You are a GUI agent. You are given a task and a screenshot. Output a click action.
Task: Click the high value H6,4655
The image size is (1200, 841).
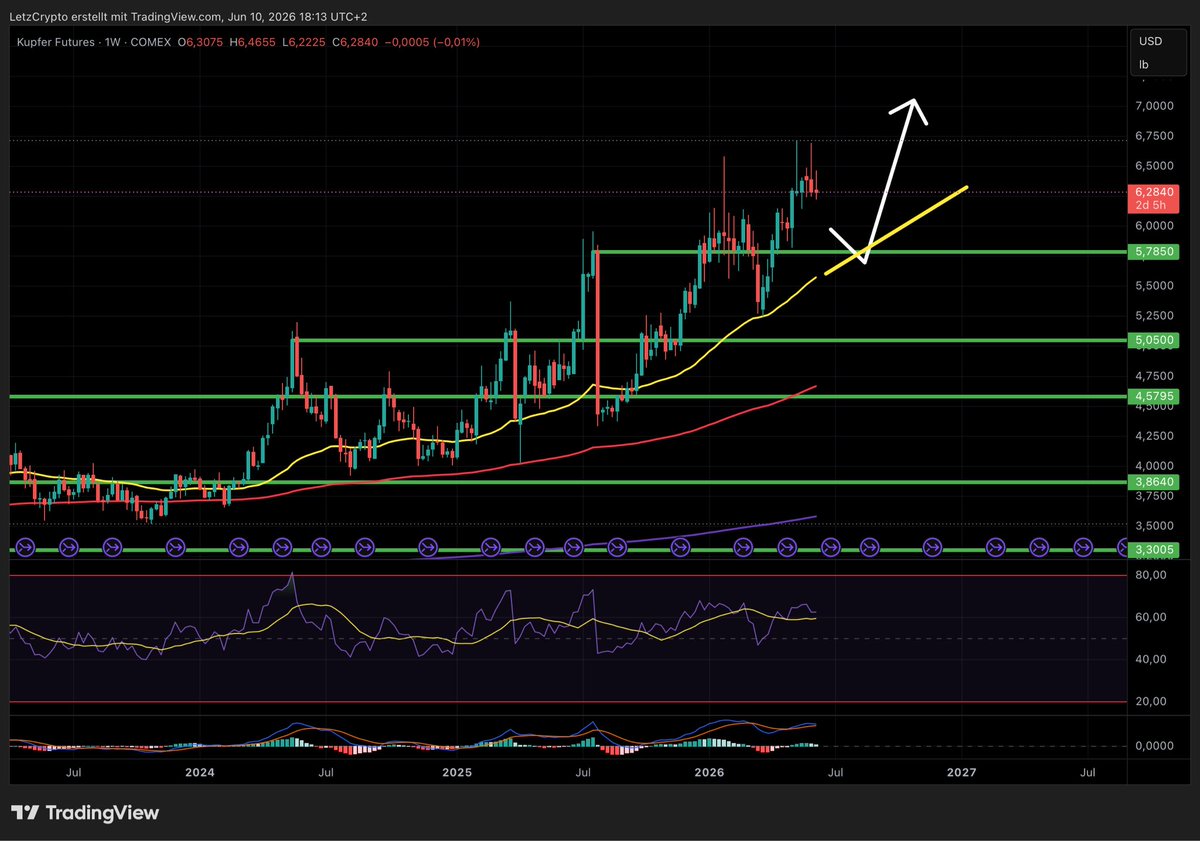[253, 42]
